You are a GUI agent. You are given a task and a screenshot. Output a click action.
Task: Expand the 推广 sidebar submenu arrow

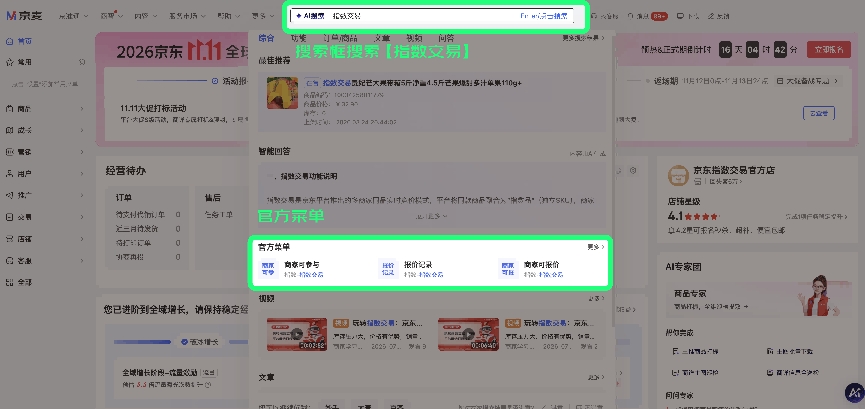coord(82,195)
